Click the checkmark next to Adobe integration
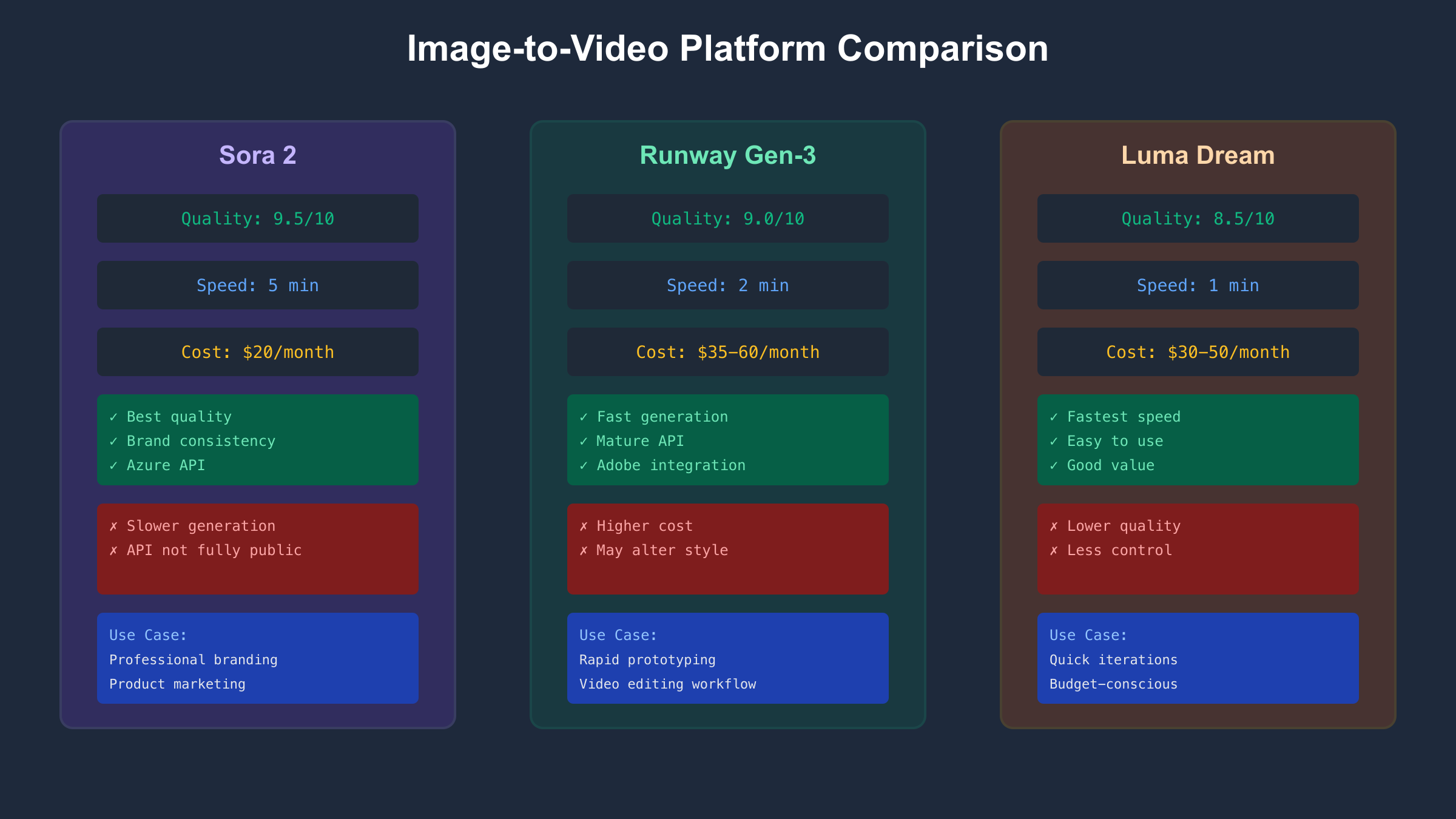Image resolution: width=1456 pixels, height=819 pixels. pos(584,466)
